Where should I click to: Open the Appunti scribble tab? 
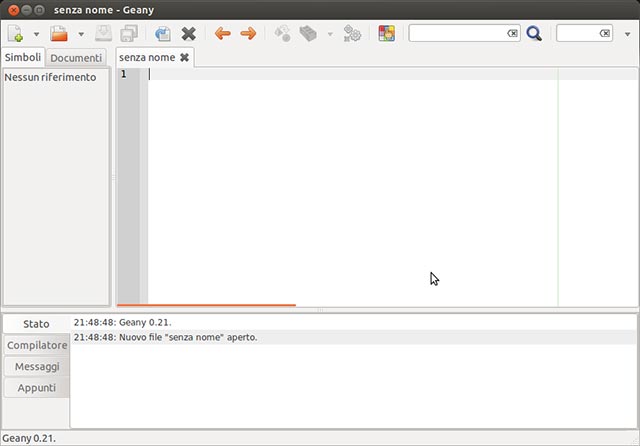click(36, 388)
